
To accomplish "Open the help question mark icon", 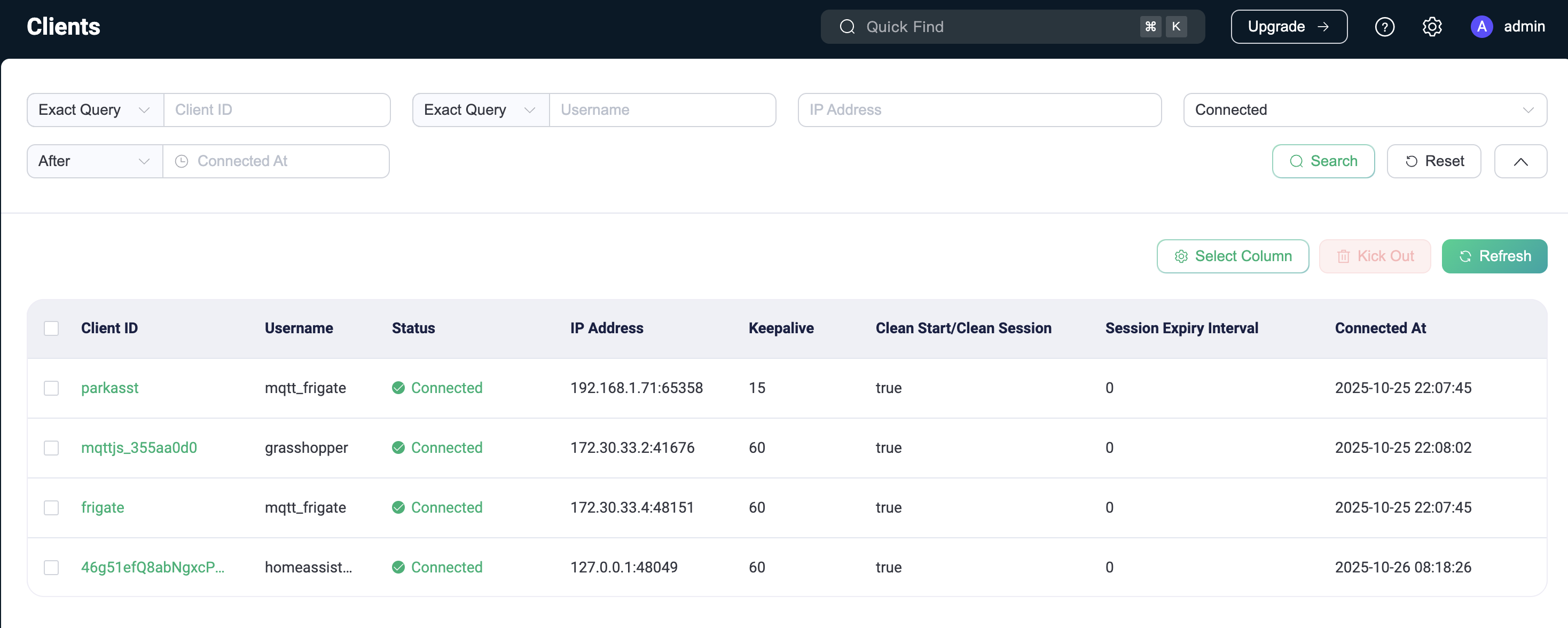I will (1384, 27).
